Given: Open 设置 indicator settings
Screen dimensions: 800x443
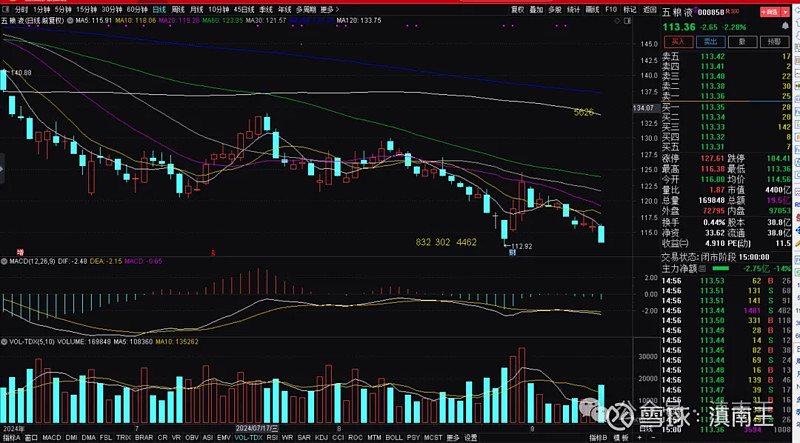Looking at the screenshot, I should (x=470, y=438).
